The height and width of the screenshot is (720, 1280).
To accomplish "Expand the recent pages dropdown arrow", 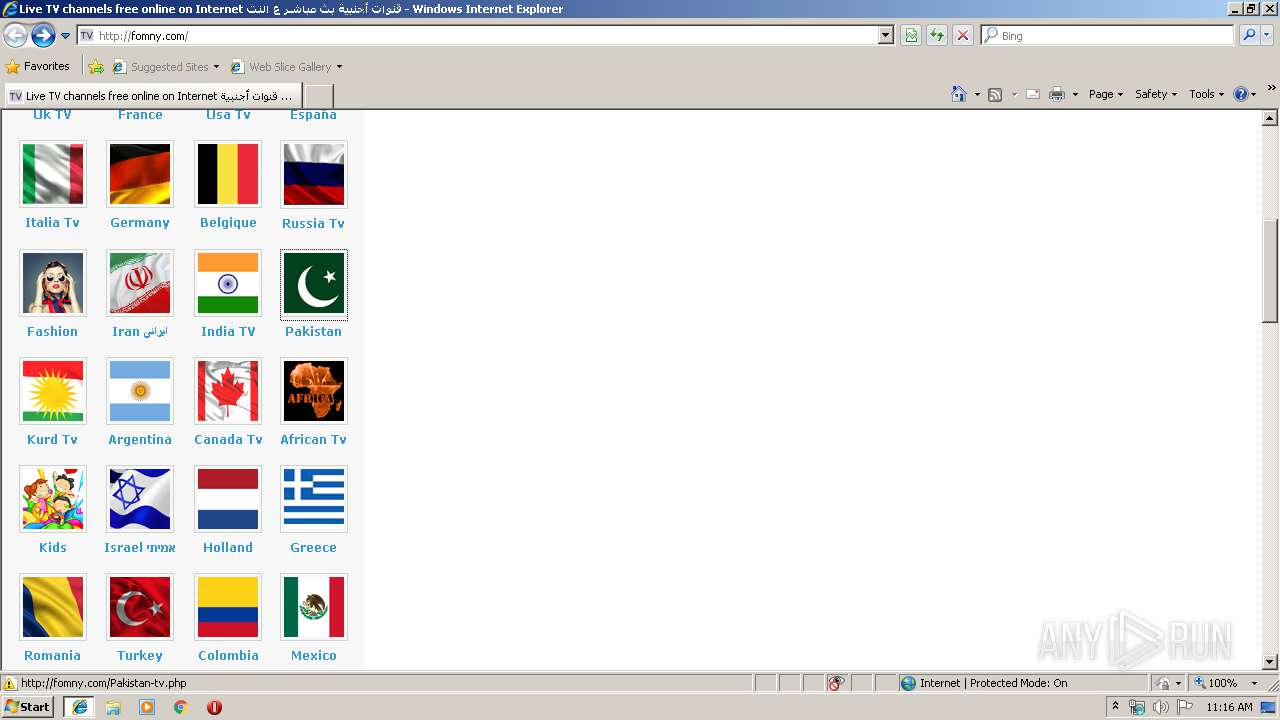I will point(66,36).
